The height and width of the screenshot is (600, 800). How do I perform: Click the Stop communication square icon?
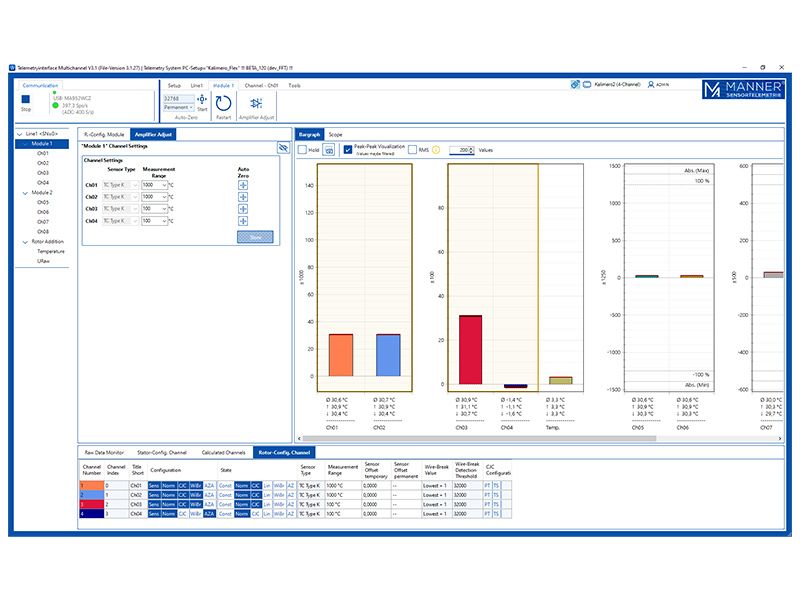click(x=26, y=99)
